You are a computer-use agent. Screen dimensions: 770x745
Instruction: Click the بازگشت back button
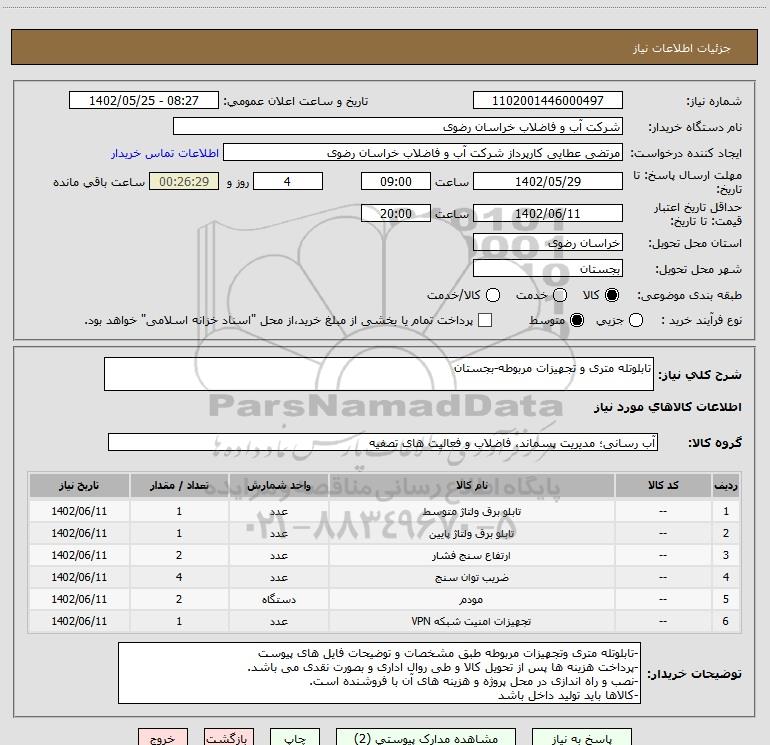(x=229, y=738)
